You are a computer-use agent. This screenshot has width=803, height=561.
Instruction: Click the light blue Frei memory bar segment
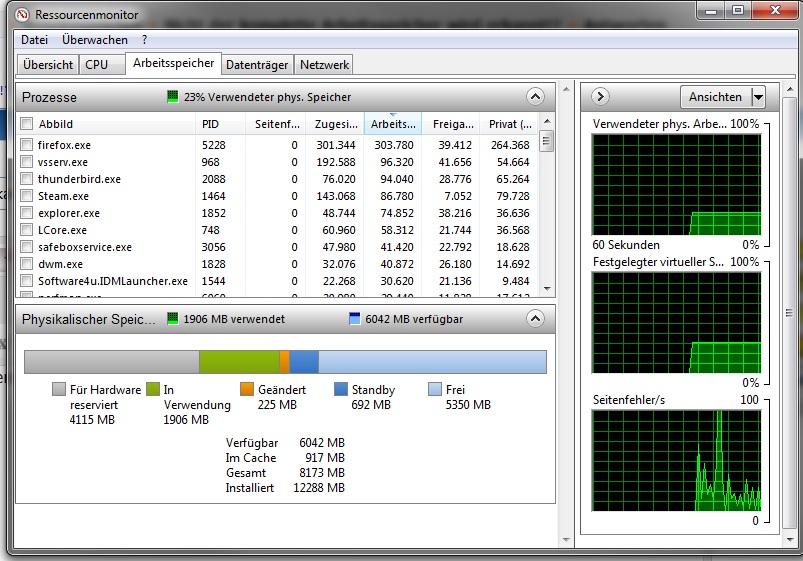(432, 362)
